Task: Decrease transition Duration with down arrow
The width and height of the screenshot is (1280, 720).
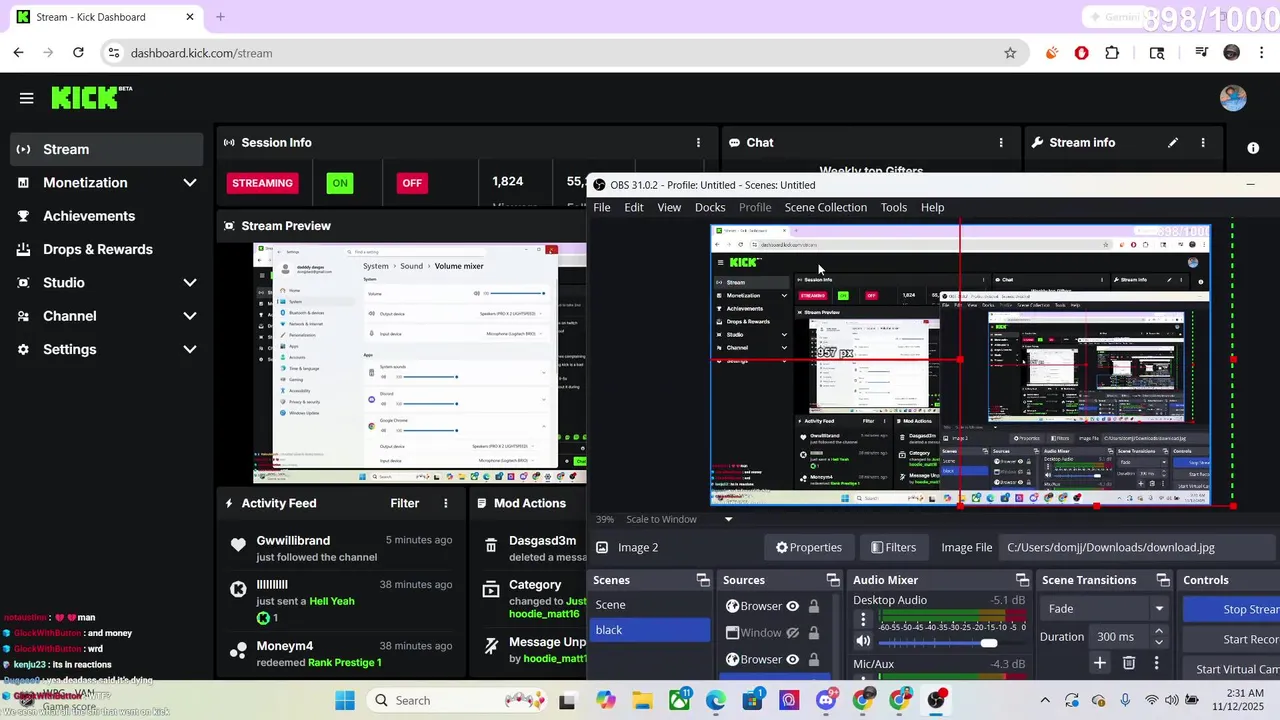Action: pos(1159,641)
